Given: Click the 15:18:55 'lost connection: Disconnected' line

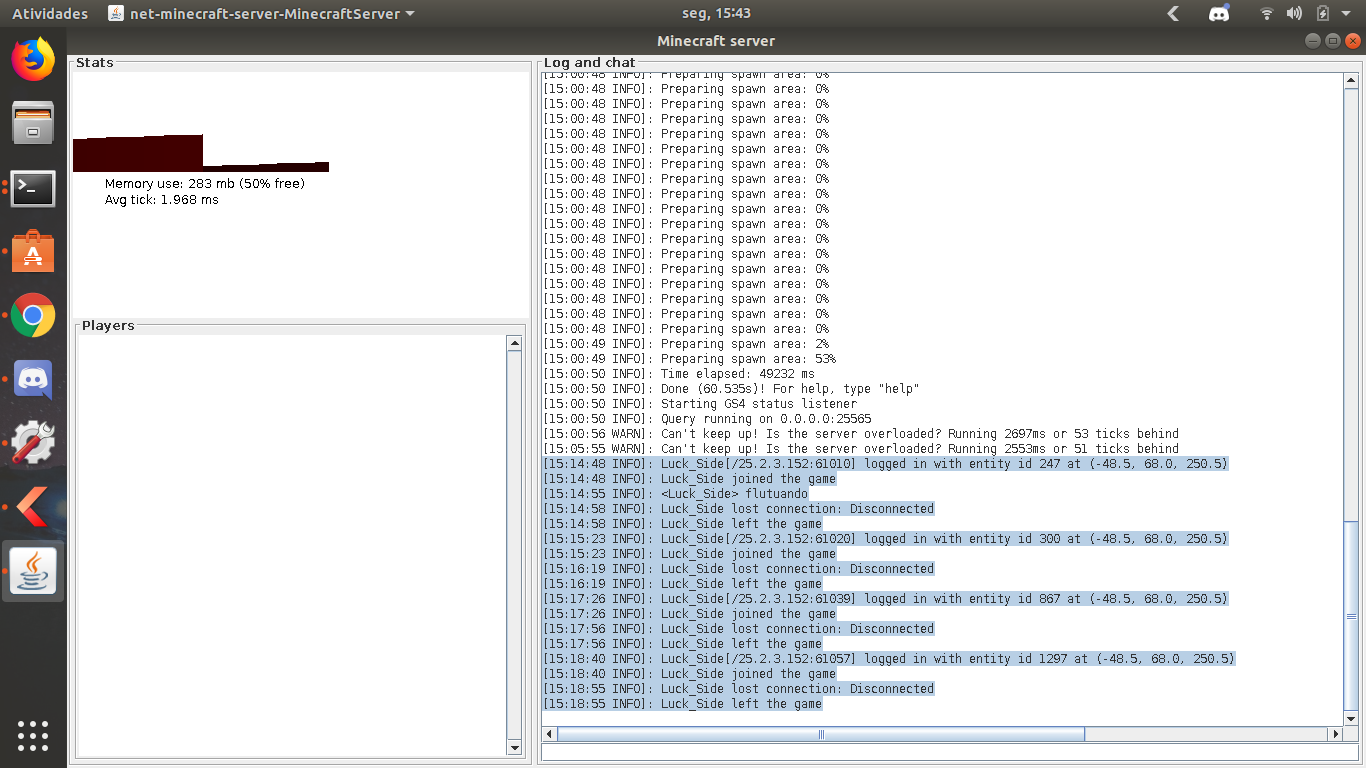Looking at the screenshot, I should pos(738,689).
